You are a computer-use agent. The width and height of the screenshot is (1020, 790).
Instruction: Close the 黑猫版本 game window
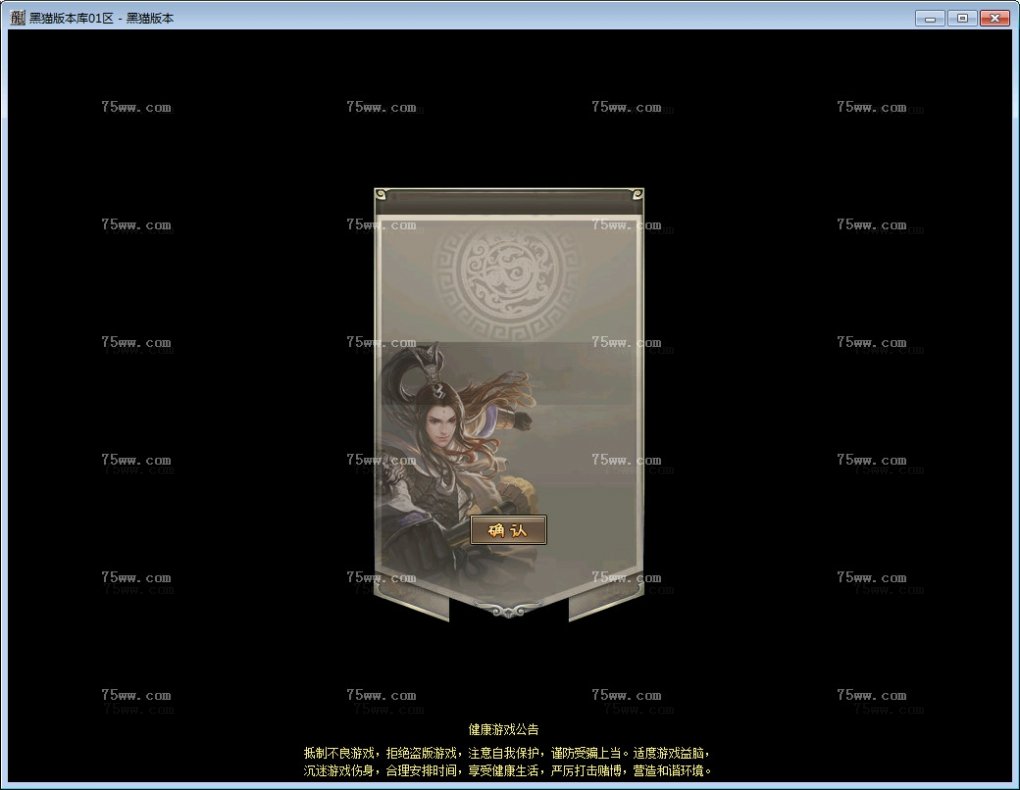(x=995, y=18)
